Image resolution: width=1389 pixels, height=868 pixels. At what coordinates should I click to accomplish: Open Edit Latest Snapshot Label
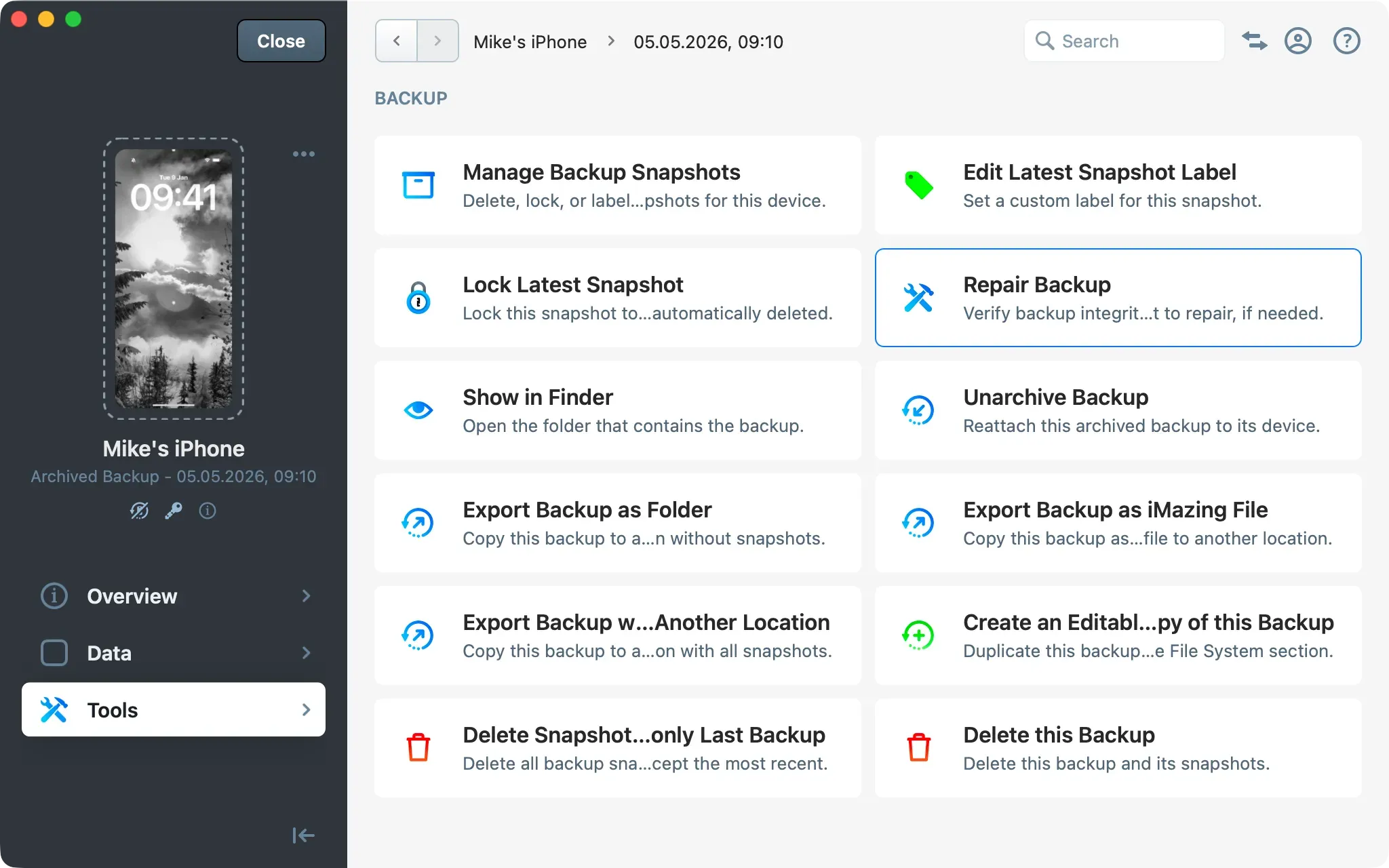1118,185
